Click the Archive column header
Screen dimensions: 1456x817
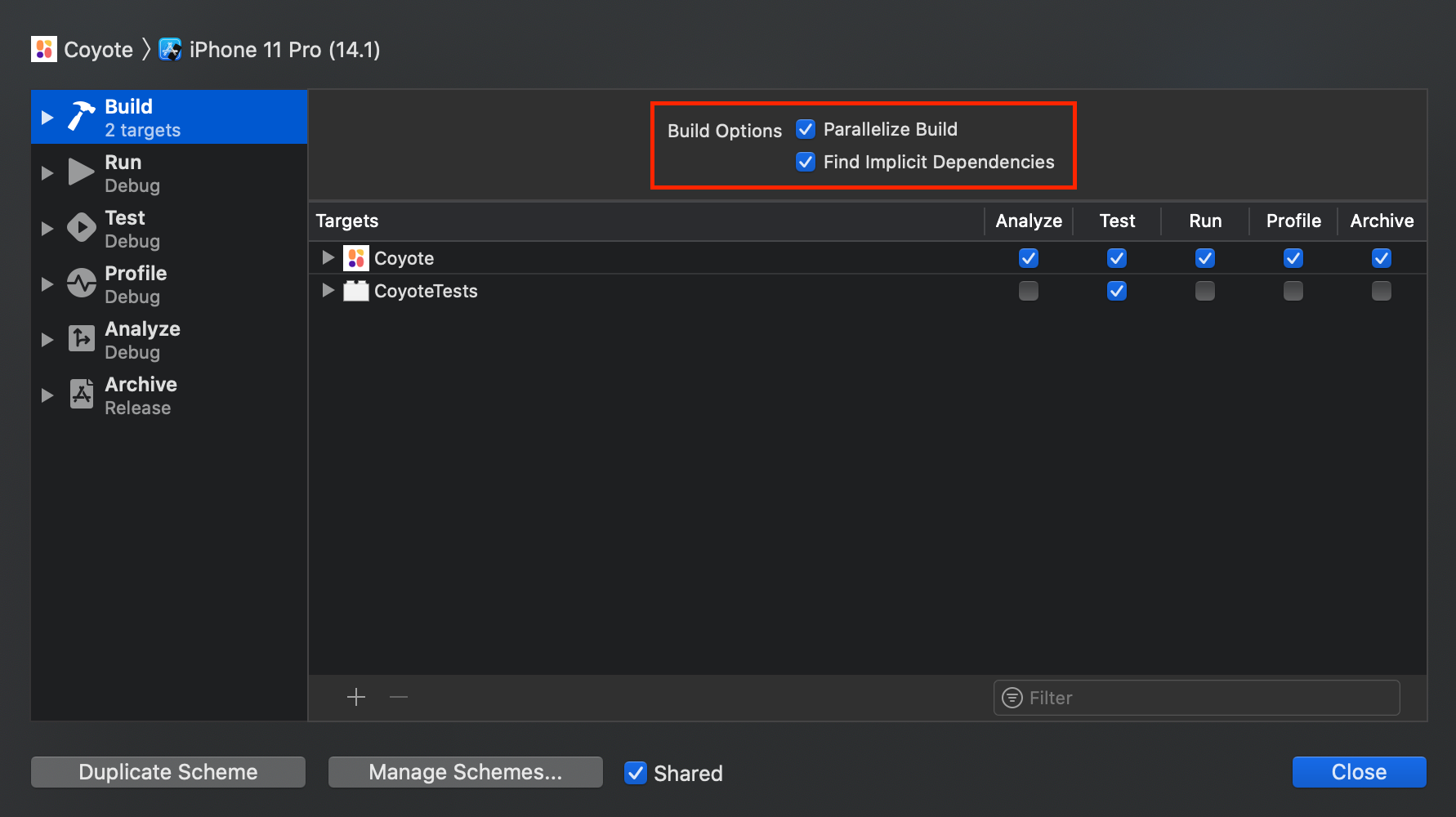1382,221
